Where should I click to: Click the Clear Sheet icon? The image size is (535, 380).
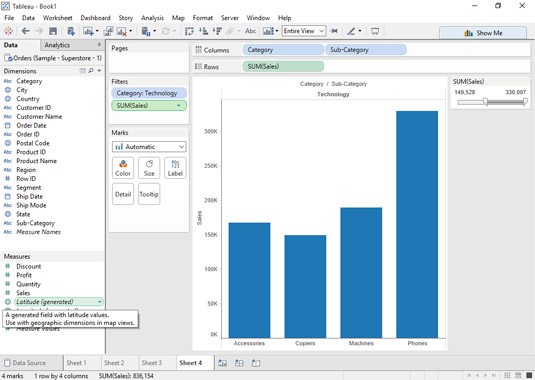click(122, 31)
